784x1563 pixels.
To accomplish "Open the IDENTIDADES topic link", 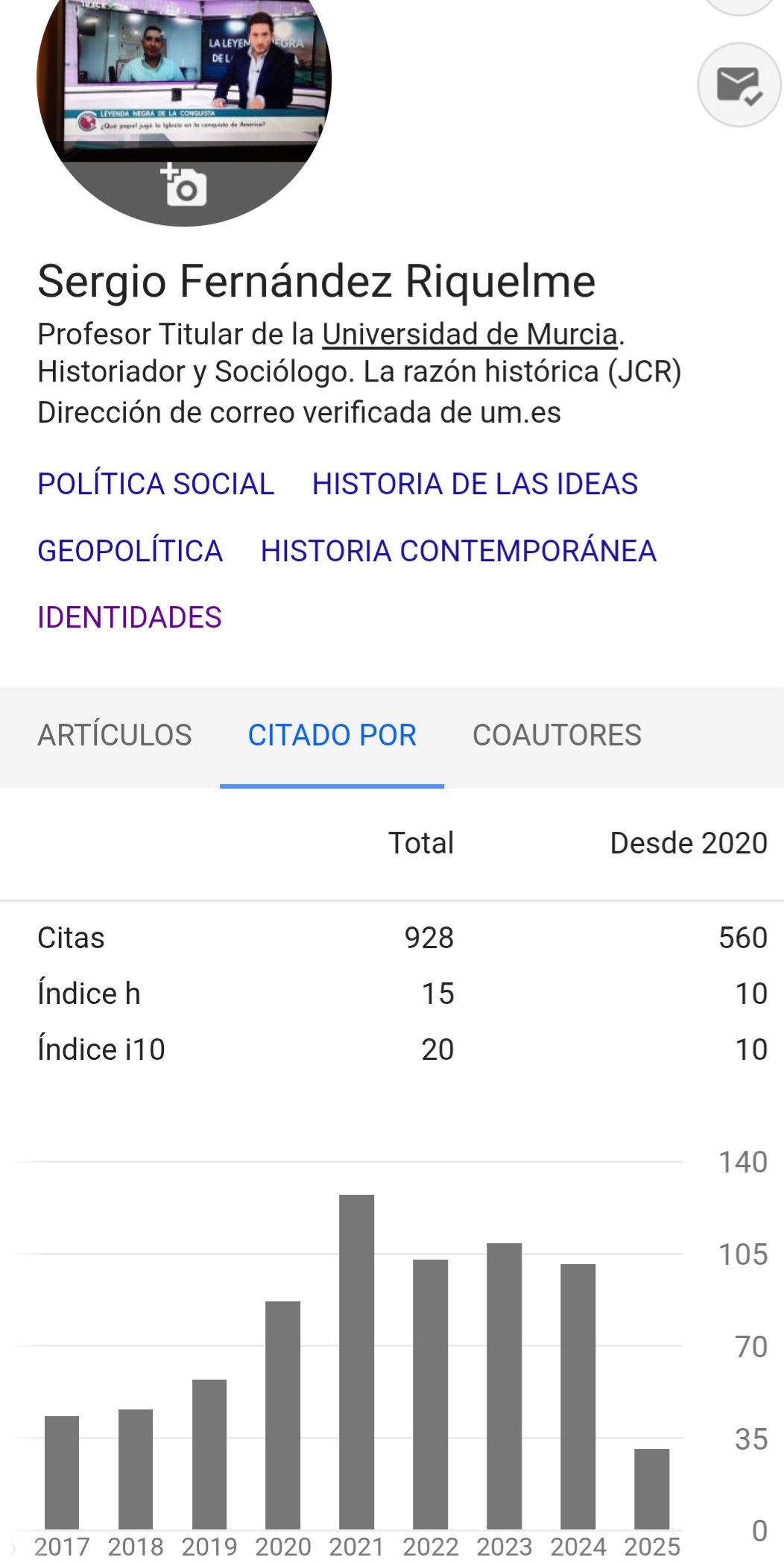I will click(130, 617).
